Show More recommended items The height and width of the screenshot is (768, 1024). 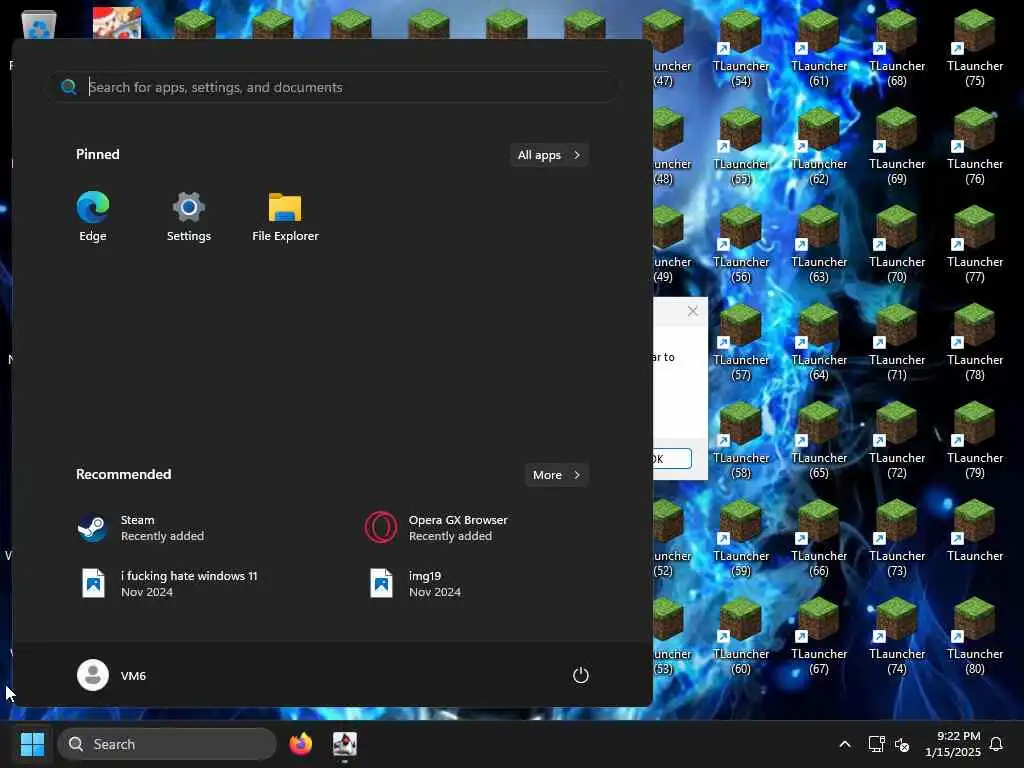coord(556,475)
